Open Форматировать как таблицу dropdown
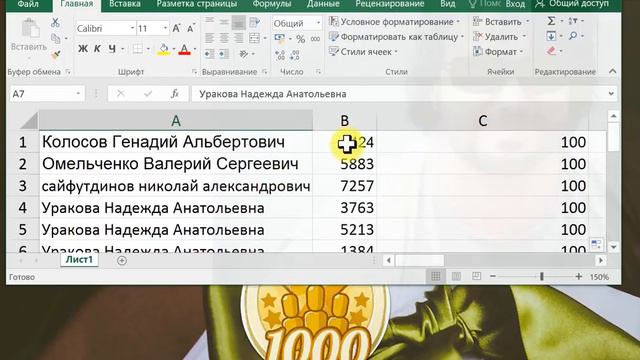The height and width of the screenshot is (360, 640). [x=397, y=37]
